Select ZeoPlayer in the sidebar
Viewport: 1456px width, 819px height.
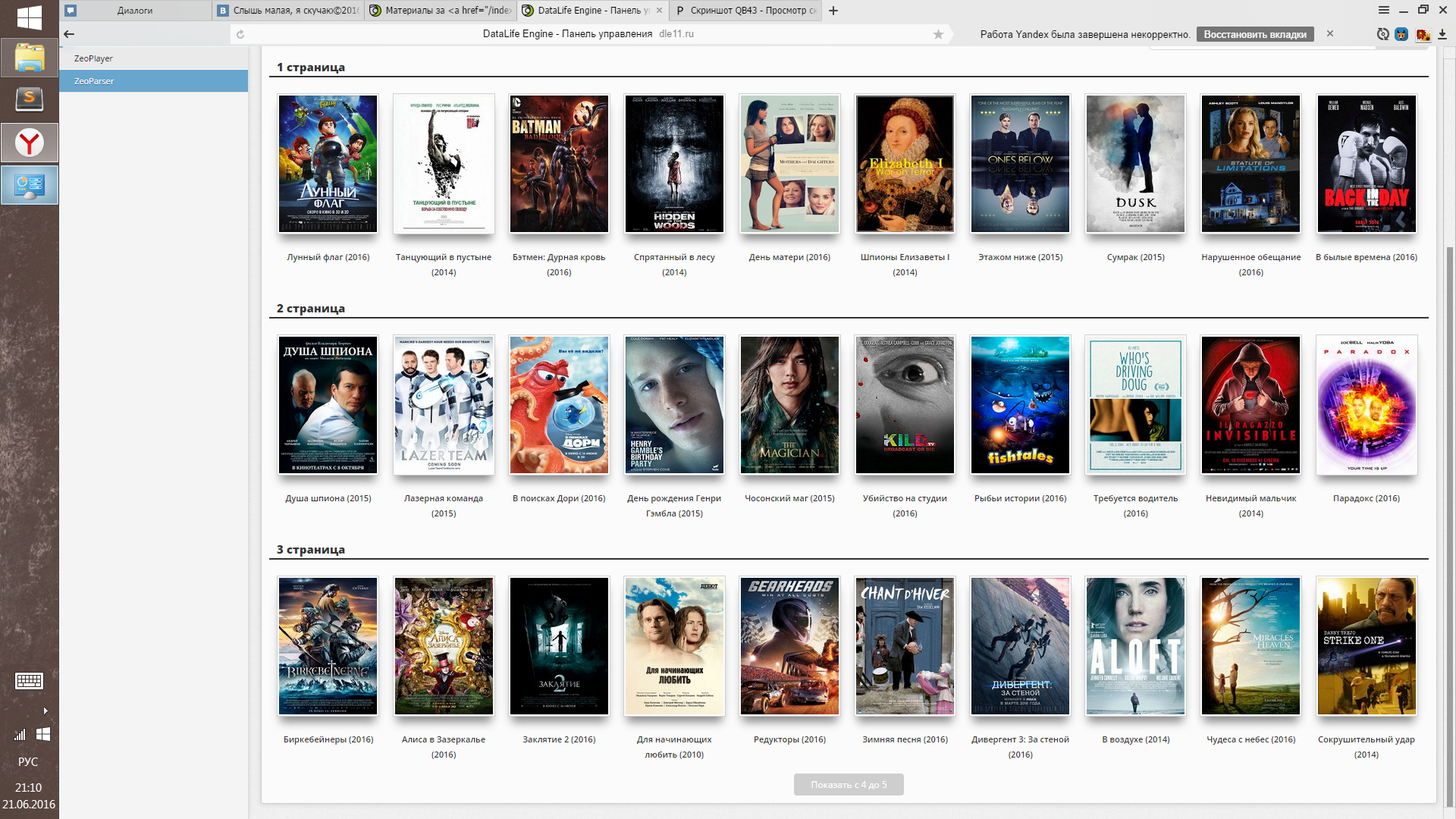[154, 58]
